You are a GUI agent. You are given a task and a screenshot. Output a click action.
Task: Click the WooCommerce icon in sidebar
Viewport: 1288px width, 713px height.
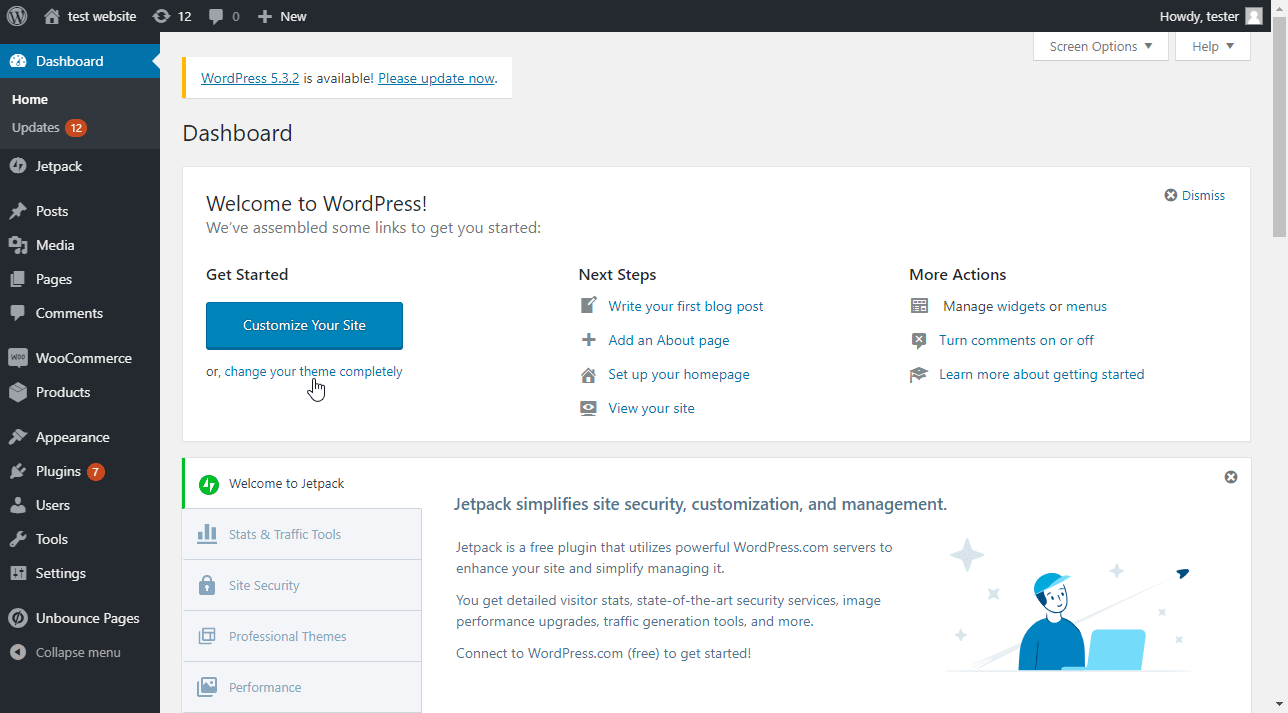click(x=18, y=358)
